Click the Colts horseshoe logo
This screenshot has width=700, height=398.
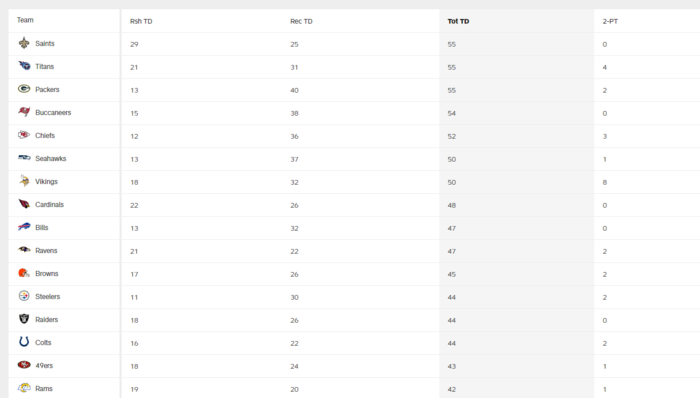[24, 342]
